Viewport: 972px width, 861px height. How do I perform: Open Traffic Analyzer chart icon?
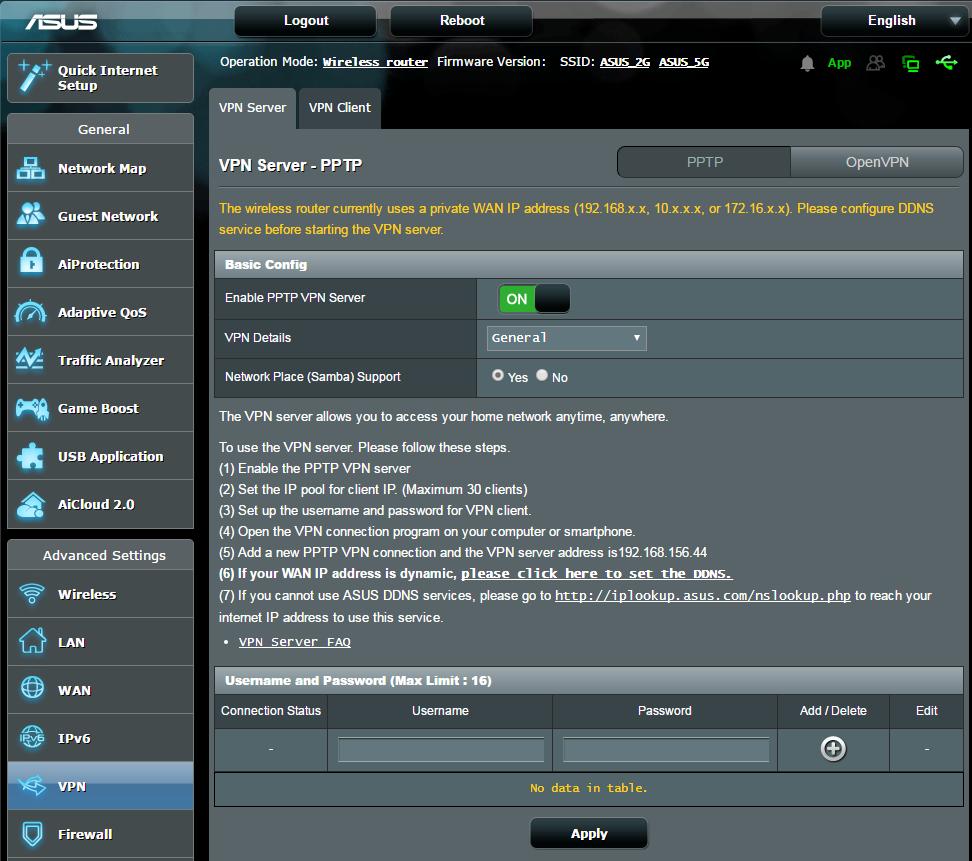[x=30, y=359]
